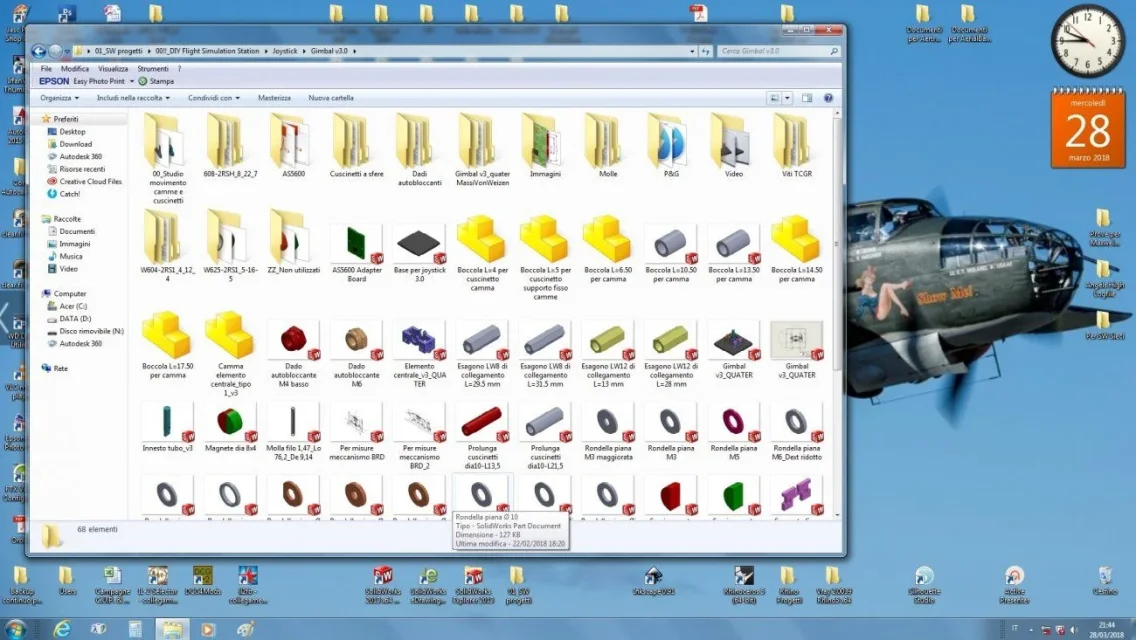Open Explorer help question mark icon
Image resolution: width=1136 pixels, height=640 pixels.
click(x=828, y=98)
